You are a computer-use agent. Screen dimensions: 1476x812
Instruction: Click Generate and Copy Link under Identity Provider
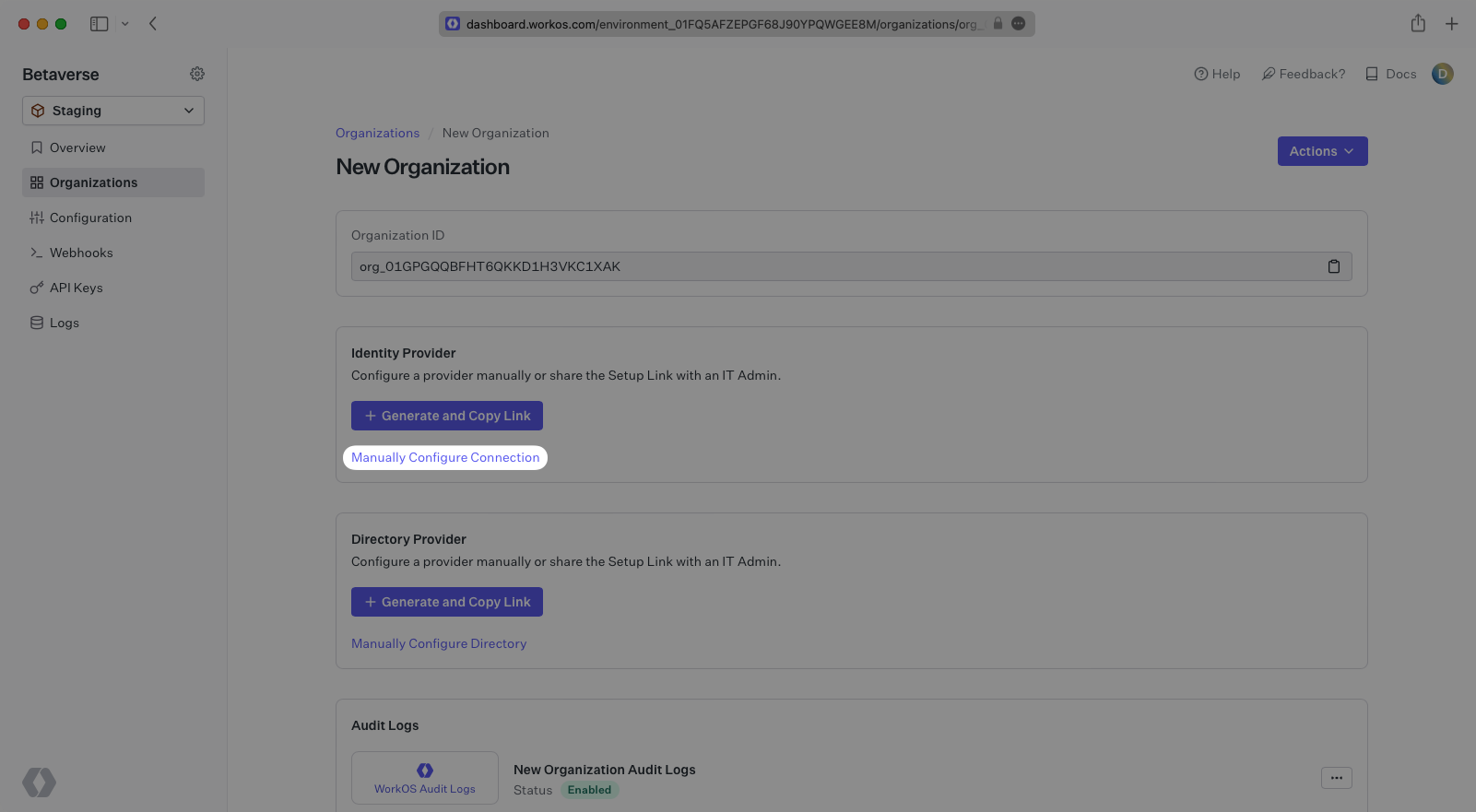tap(447, 416)
